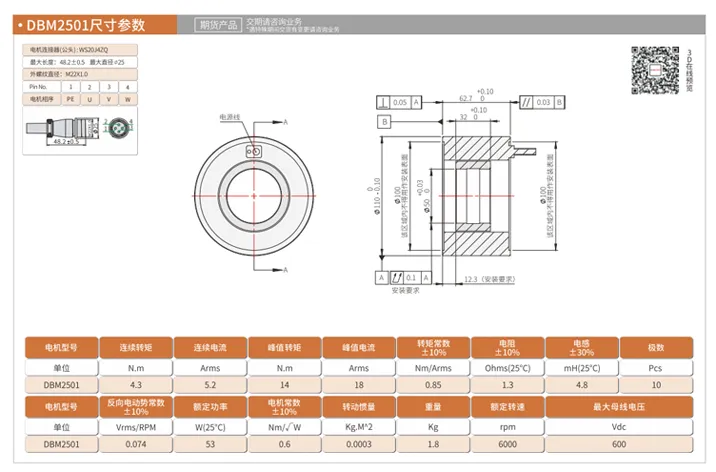The height and width of the screenshot is (472, 716).
Task: Click the runout tolerance frame 0.1 A
Action: click(x=405, y=277)
